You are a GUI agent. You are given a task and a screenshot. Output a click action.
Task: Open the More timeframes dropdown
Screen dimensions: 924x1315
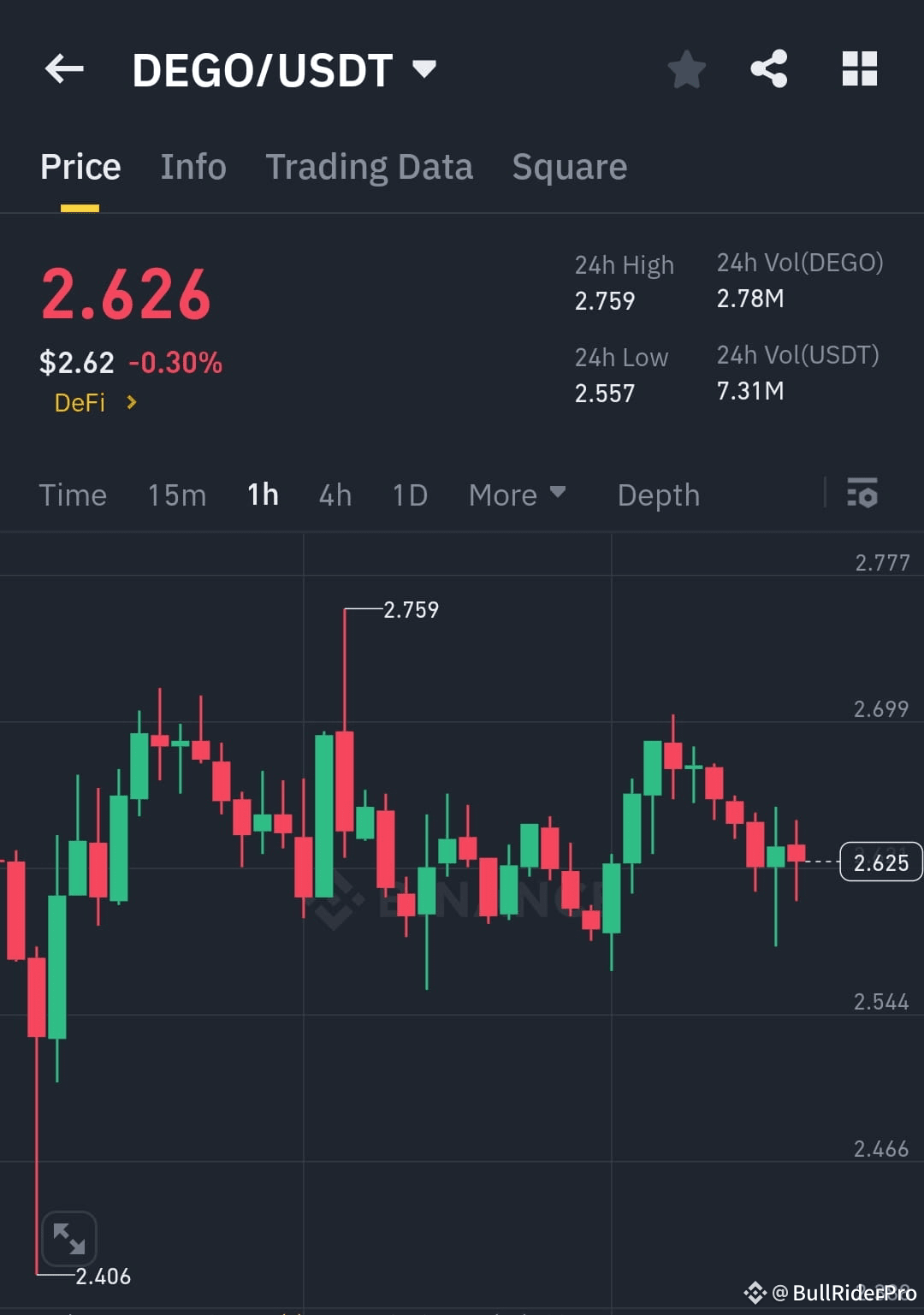517,495
